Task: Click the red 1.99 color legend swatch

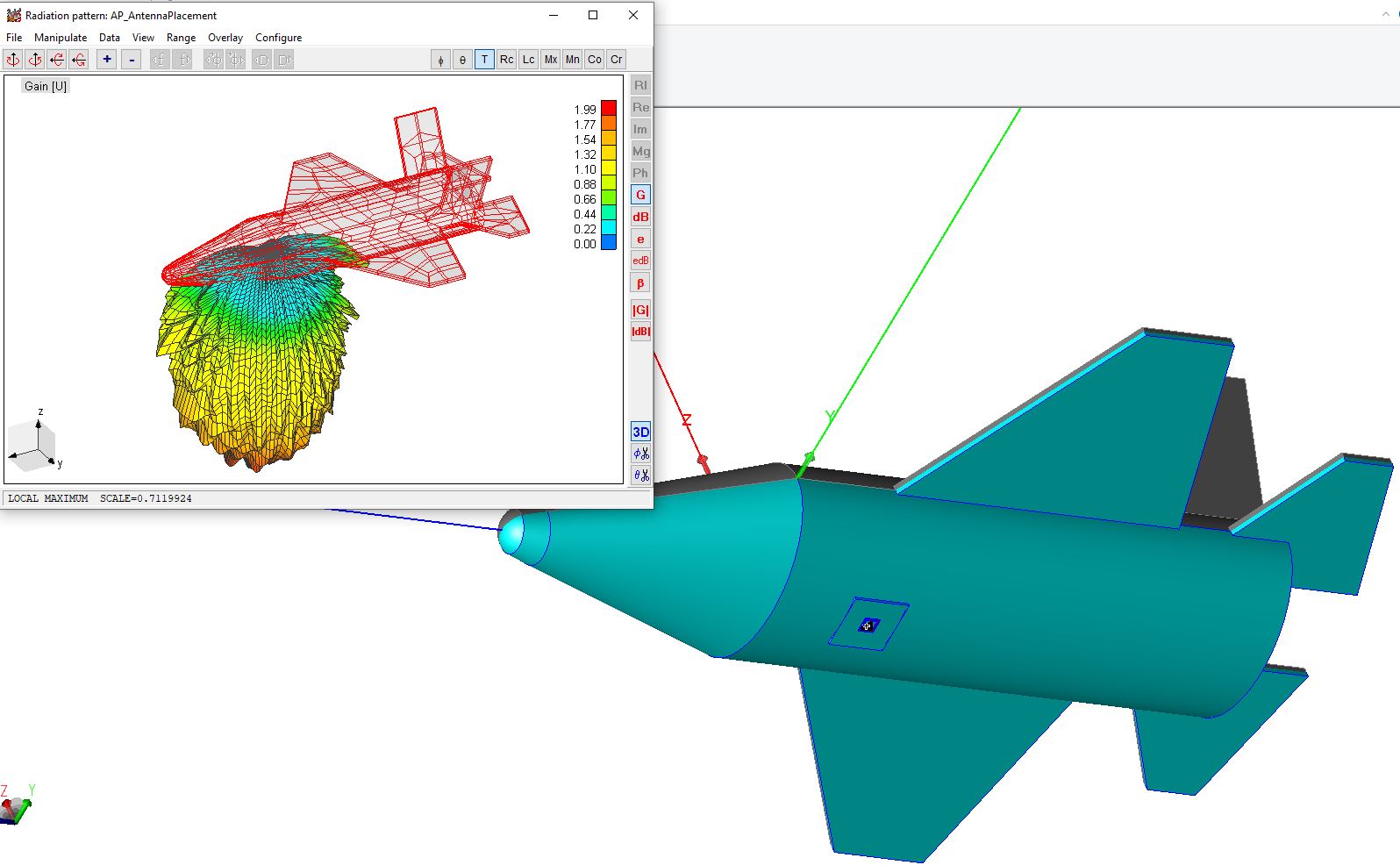Action: [x=608, y=109]
